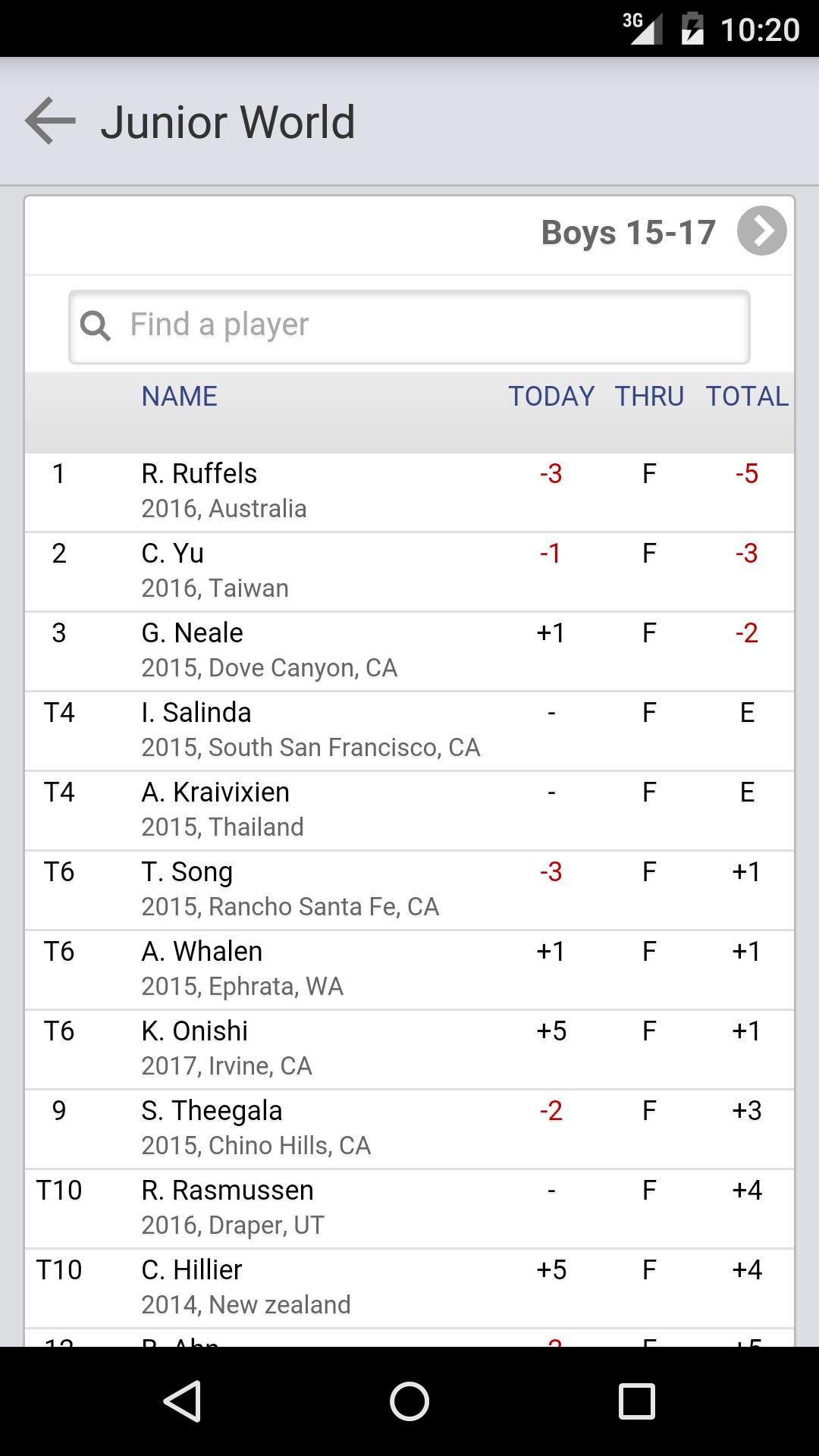Tap the battery status icon

(692, 30)
